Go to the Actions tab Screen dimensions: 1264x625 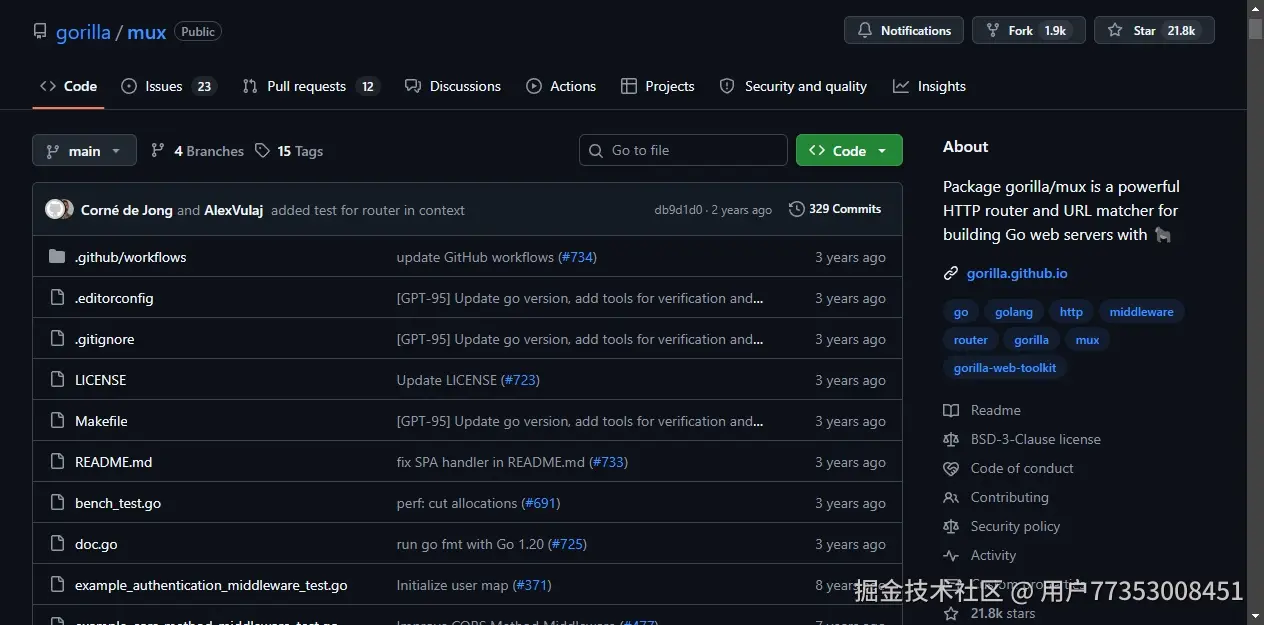pyautogui.click(x=561, y=86)
